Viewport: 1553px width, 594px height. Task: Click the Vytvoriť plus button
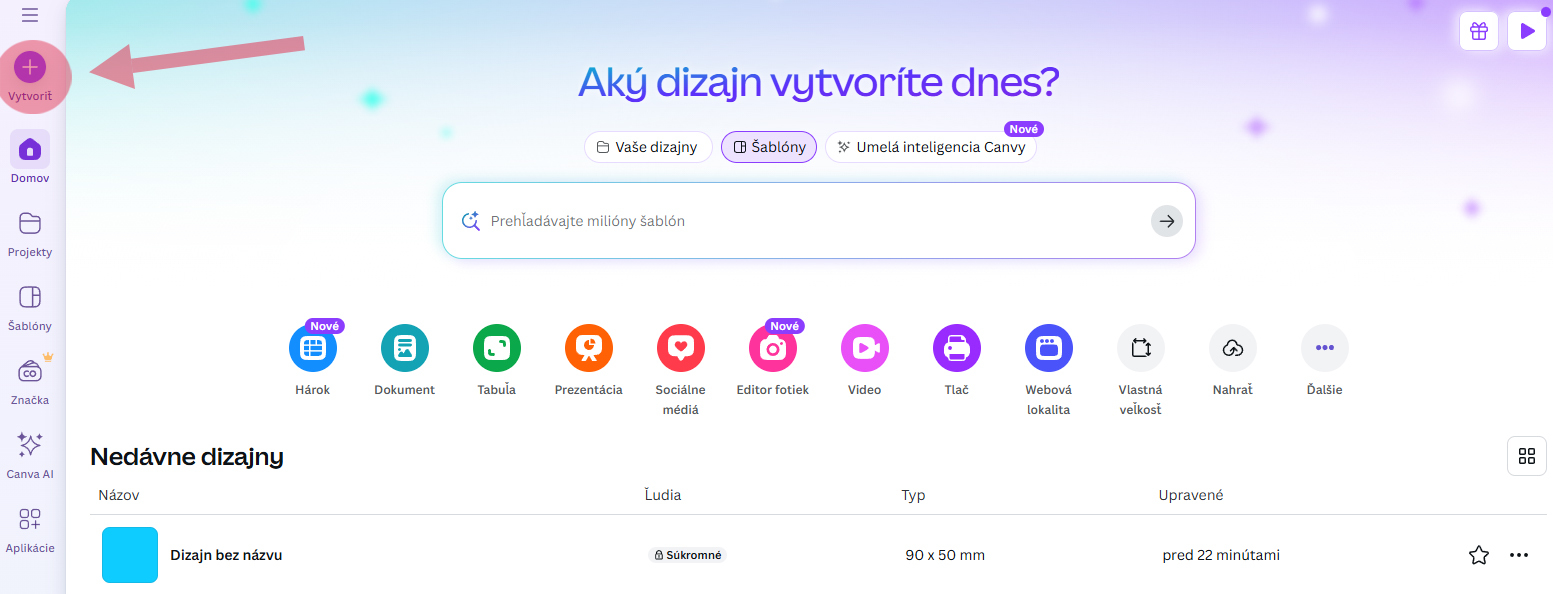(x=30, y=67)
